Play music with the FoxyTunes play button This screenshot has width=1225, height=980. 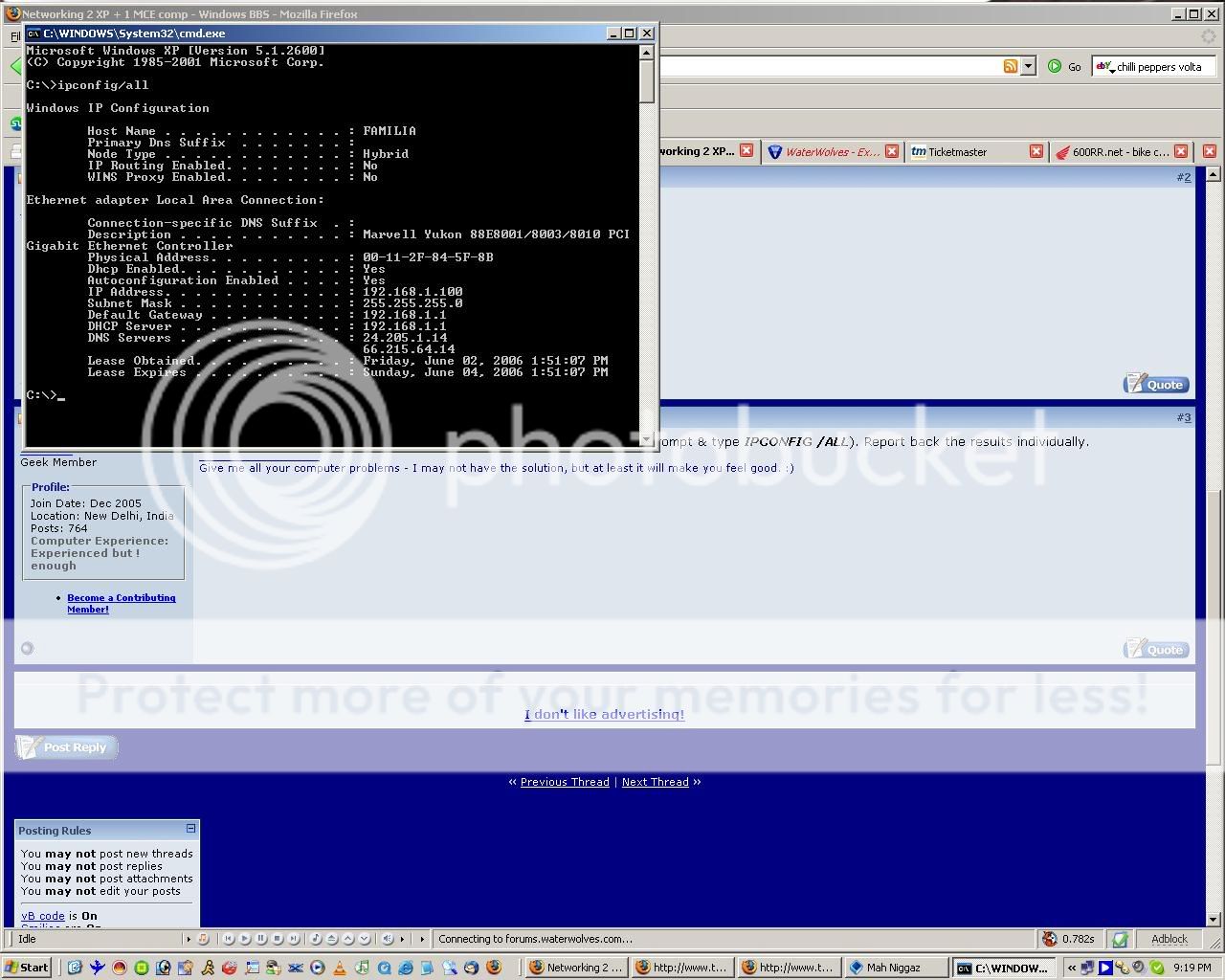pos(245,939)
